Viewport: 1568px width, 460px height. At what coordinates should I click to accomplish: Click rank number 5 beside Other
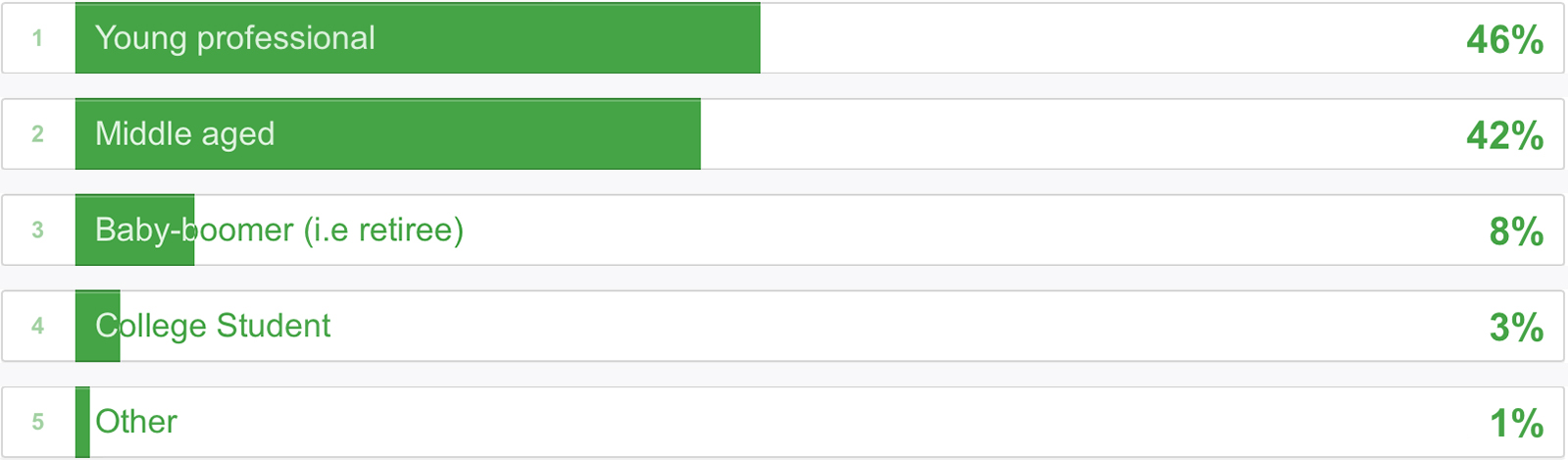(37, 422)
